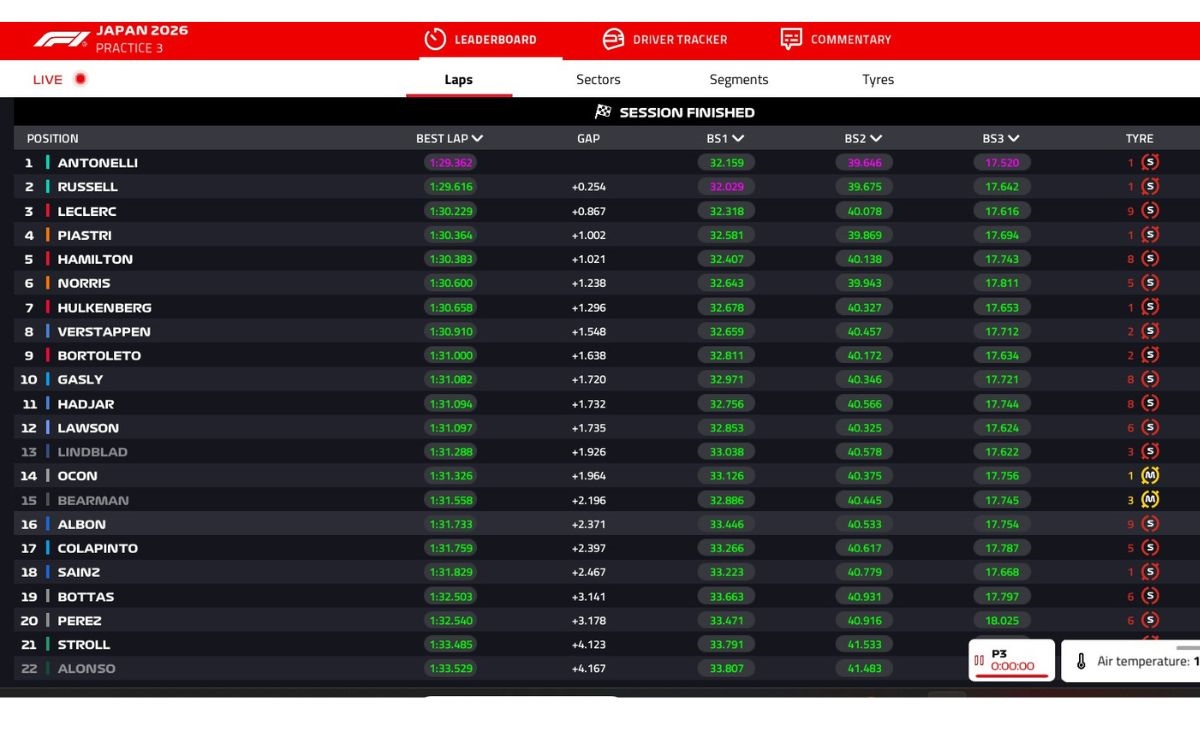The height and width of the screenshot is (729, 1200).
Task: Click the red progress bar under P3 timer
Action: (1010, 678)
